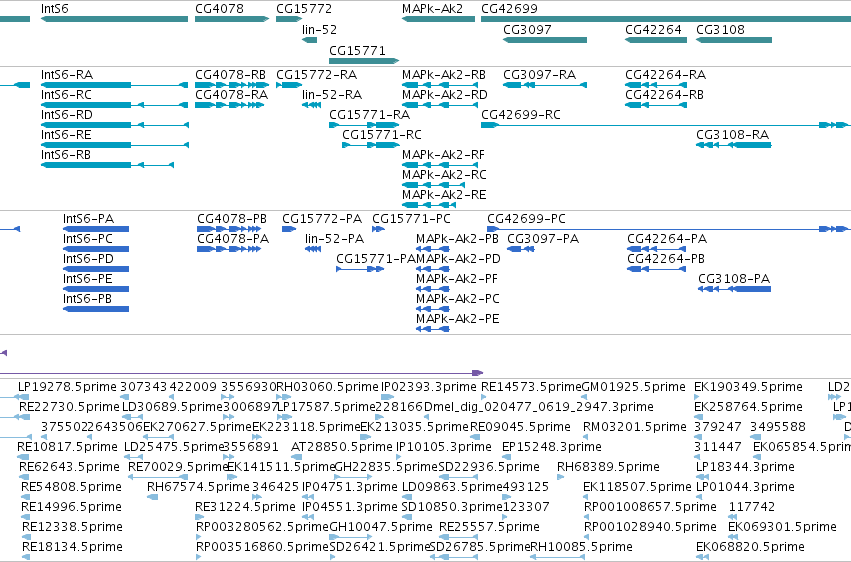Screen dimensions: 851x562
Task: Select transcript MAPk-Ak2-RE
Action: pyautogui.click(x=429, y=205)
